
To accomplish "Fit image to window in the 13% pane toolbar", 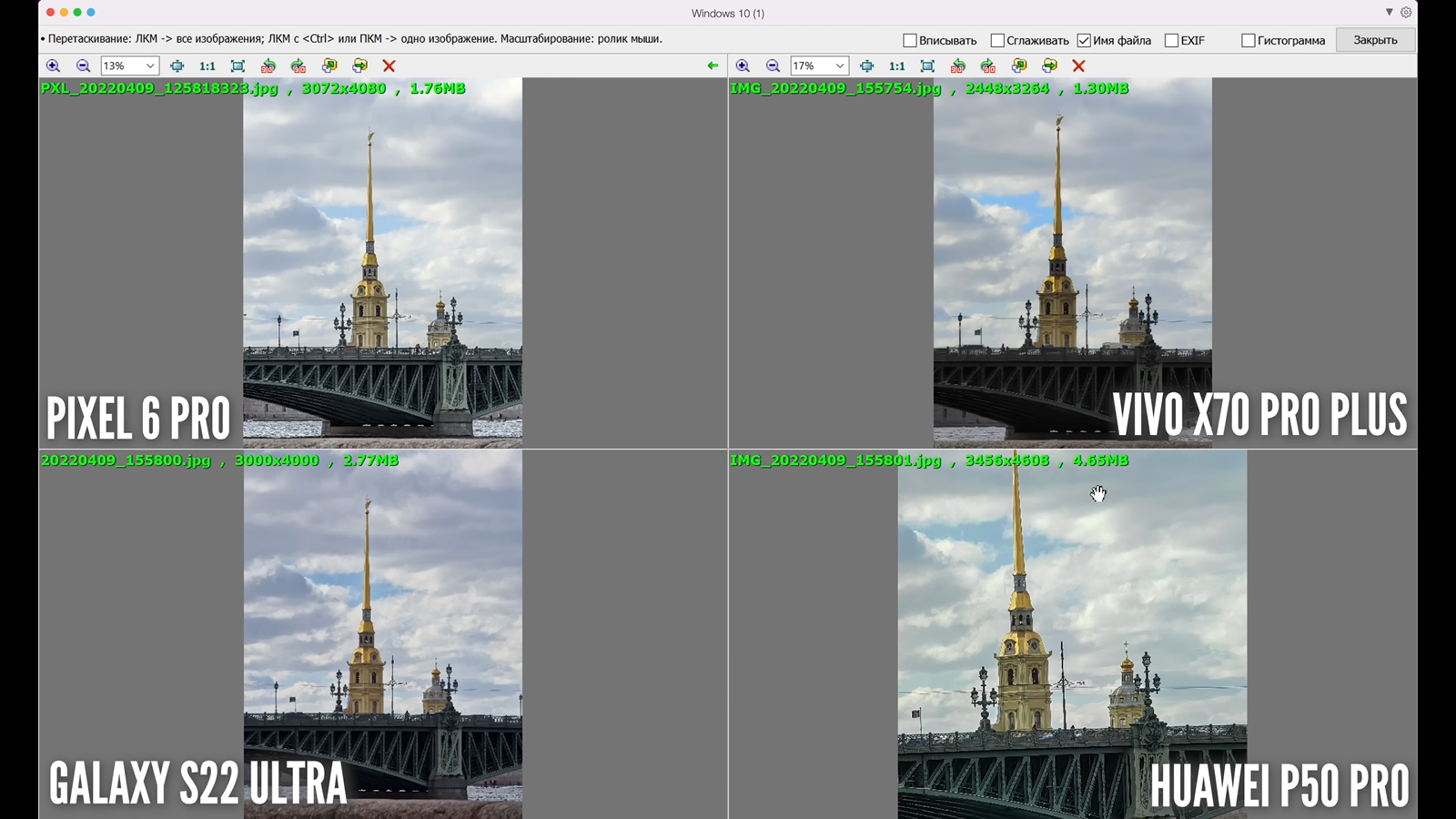I will click(x=238, y=66).
